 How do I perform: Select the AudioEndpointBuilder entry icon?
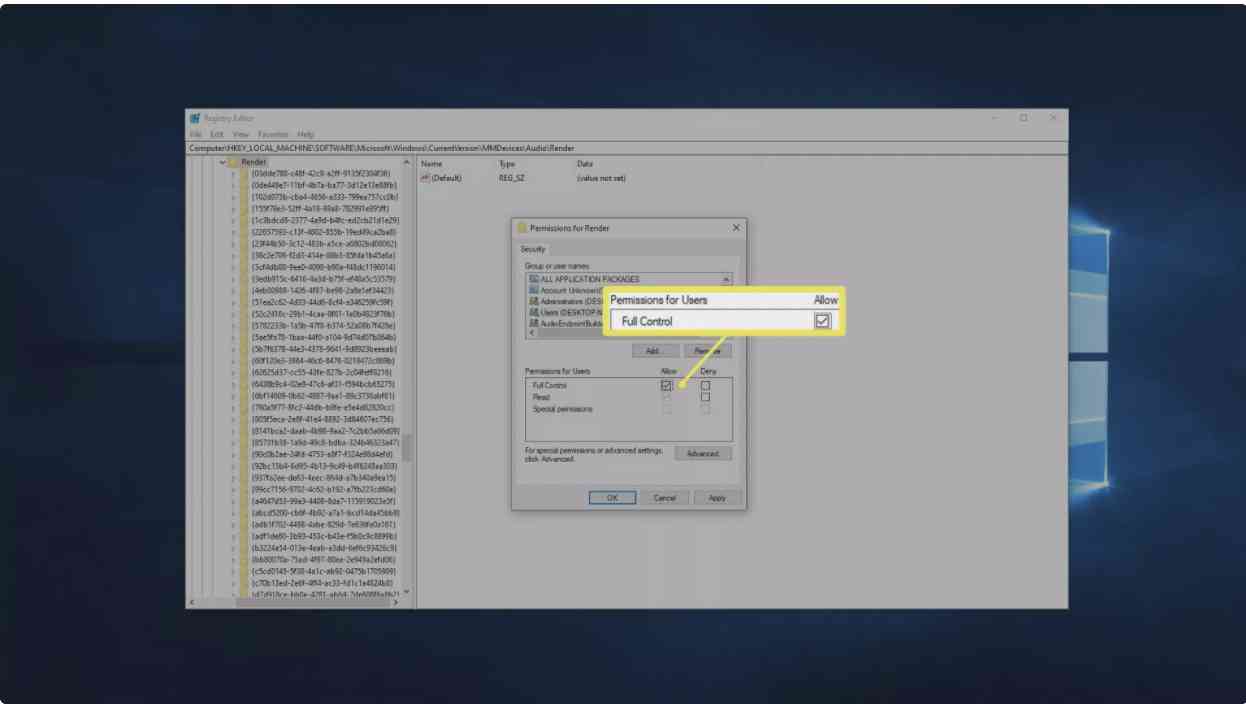[533, 323]
